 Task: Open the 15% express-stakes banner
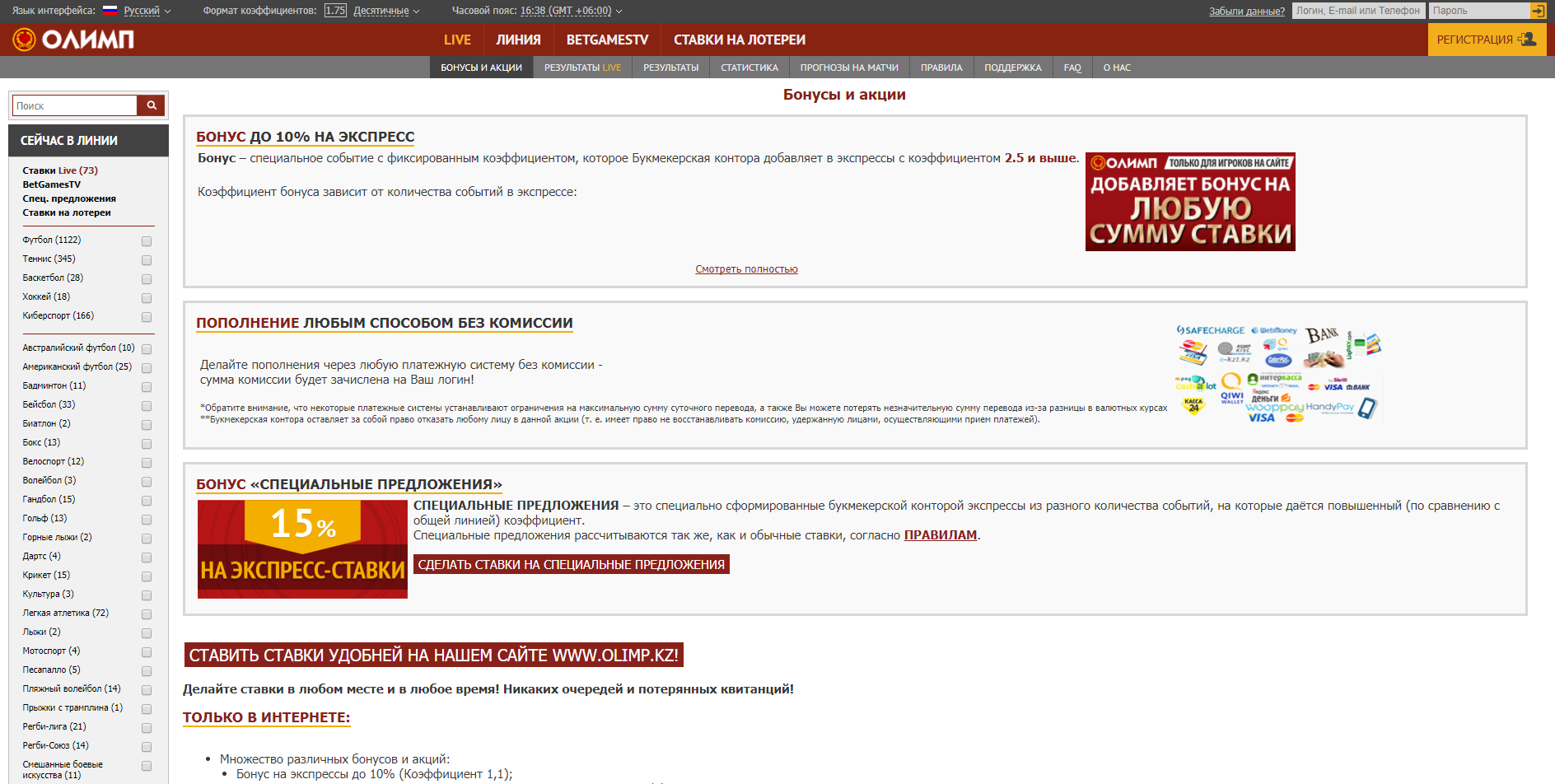(302, 549)
